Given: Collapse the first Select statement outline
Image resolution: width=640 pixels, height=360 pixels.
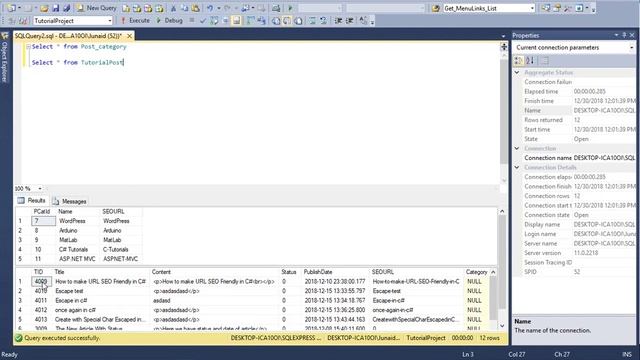Looking at the screenshot, I should point(29,47).
